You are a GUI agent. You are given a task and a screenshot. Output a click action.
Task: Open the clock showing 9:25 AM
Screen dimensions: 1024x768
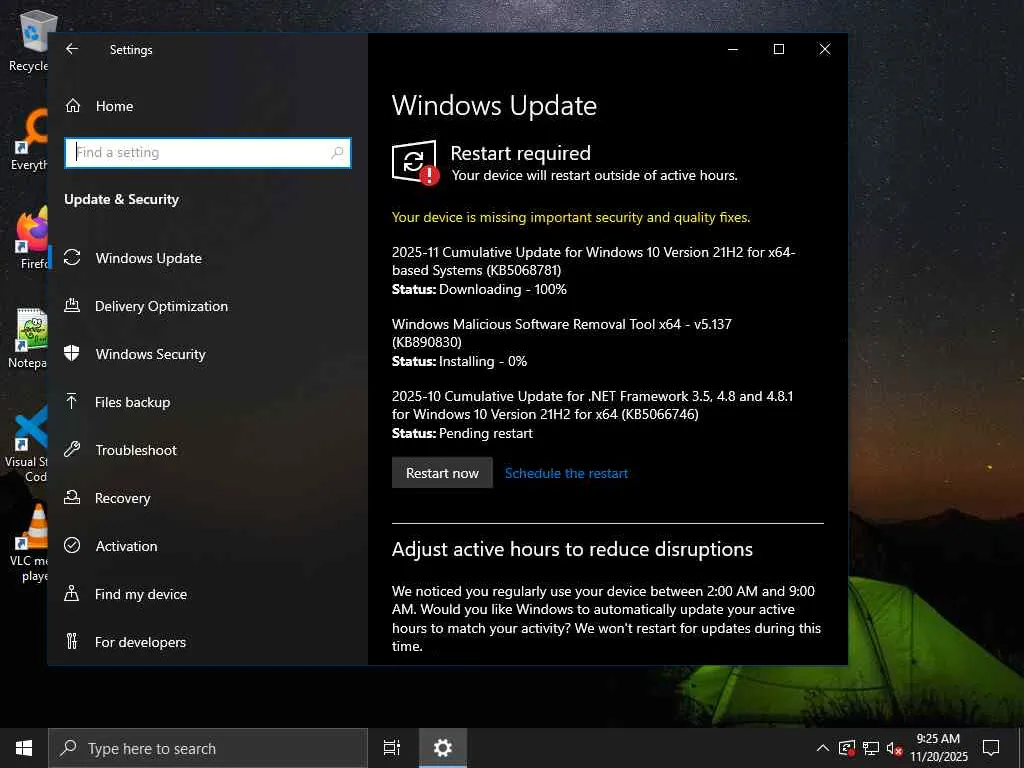click(x=938, y=748)
